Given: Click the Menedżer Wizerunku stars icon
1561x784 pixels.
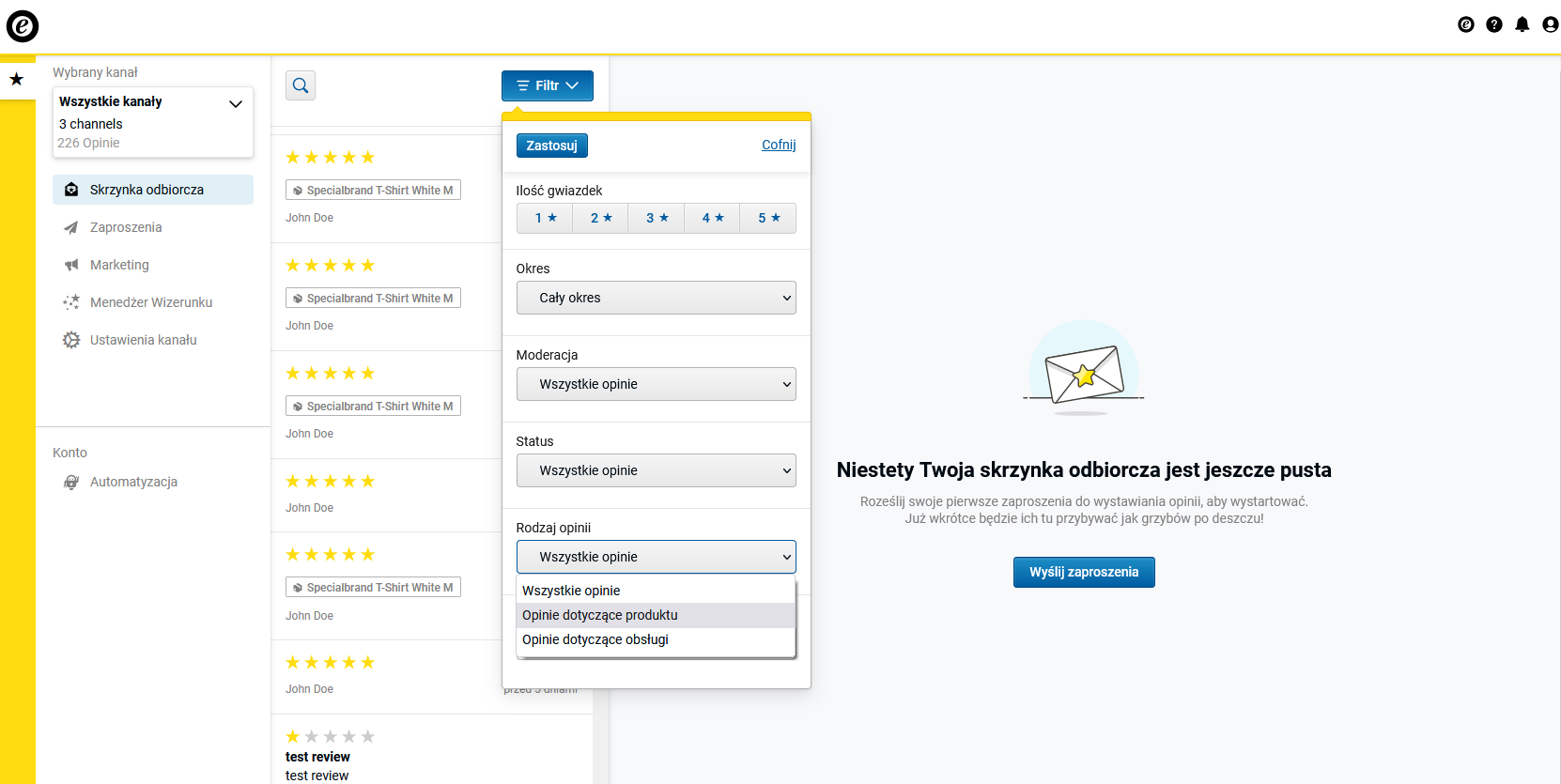Looking at the screenshot, I should coord(71,302).
